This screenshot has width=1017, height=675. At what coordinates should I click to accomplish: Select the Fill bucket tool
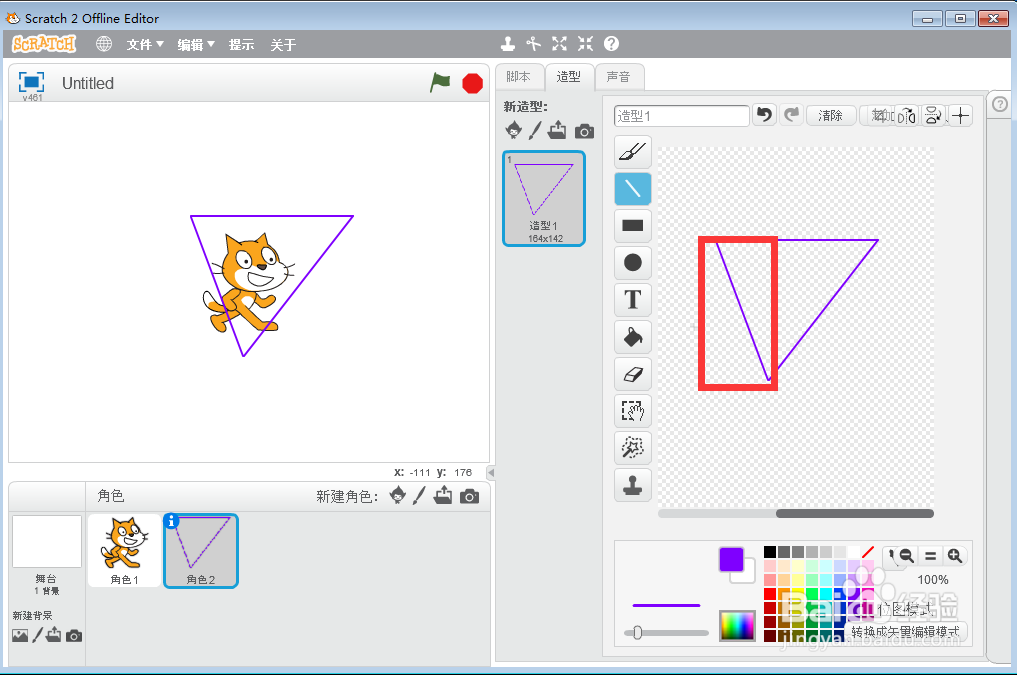632,337
